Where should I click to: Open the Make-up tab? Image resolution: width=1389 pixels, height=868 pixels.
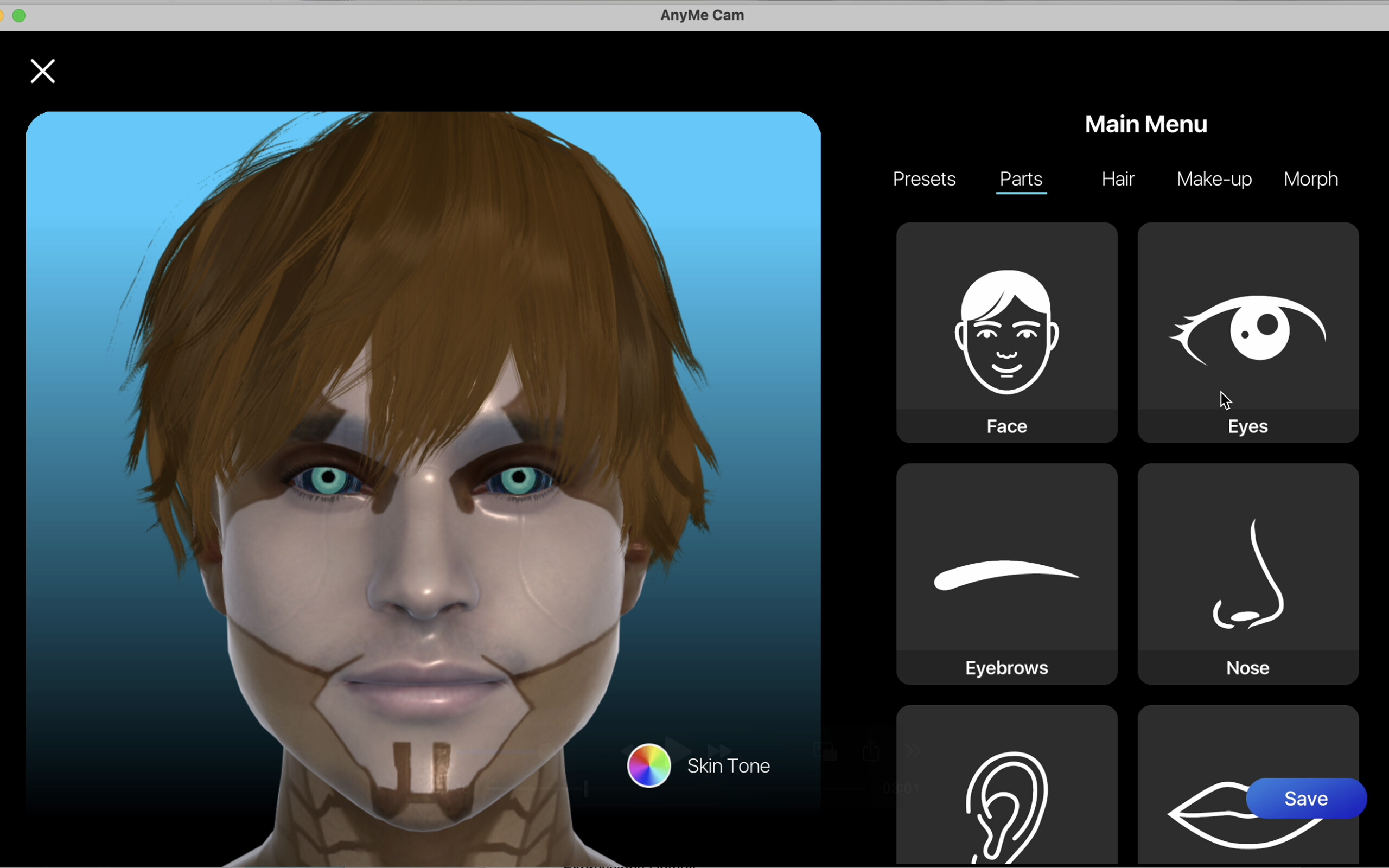1214,178
